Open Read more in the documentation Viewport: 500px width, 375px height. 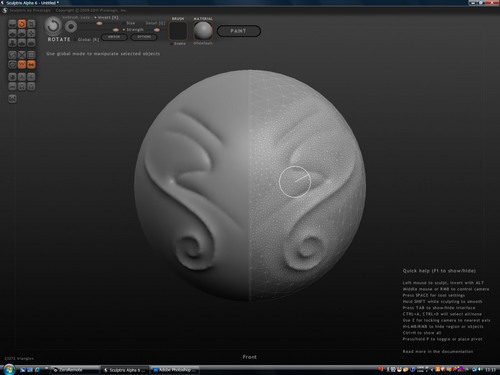[x=438, y=351]
